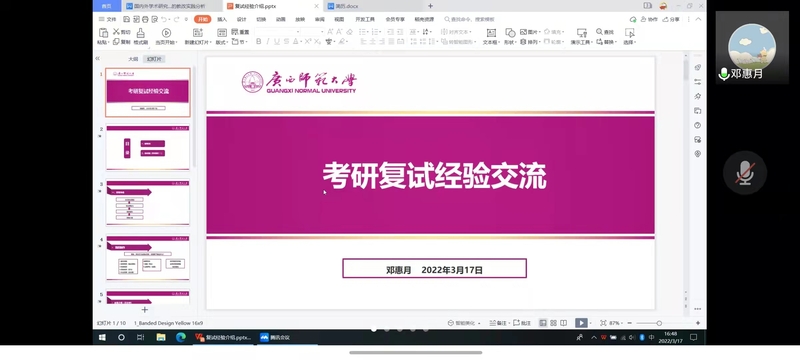Click the Format Painter (格式刷) icon

pyautogui.click(x=140, y=33)
